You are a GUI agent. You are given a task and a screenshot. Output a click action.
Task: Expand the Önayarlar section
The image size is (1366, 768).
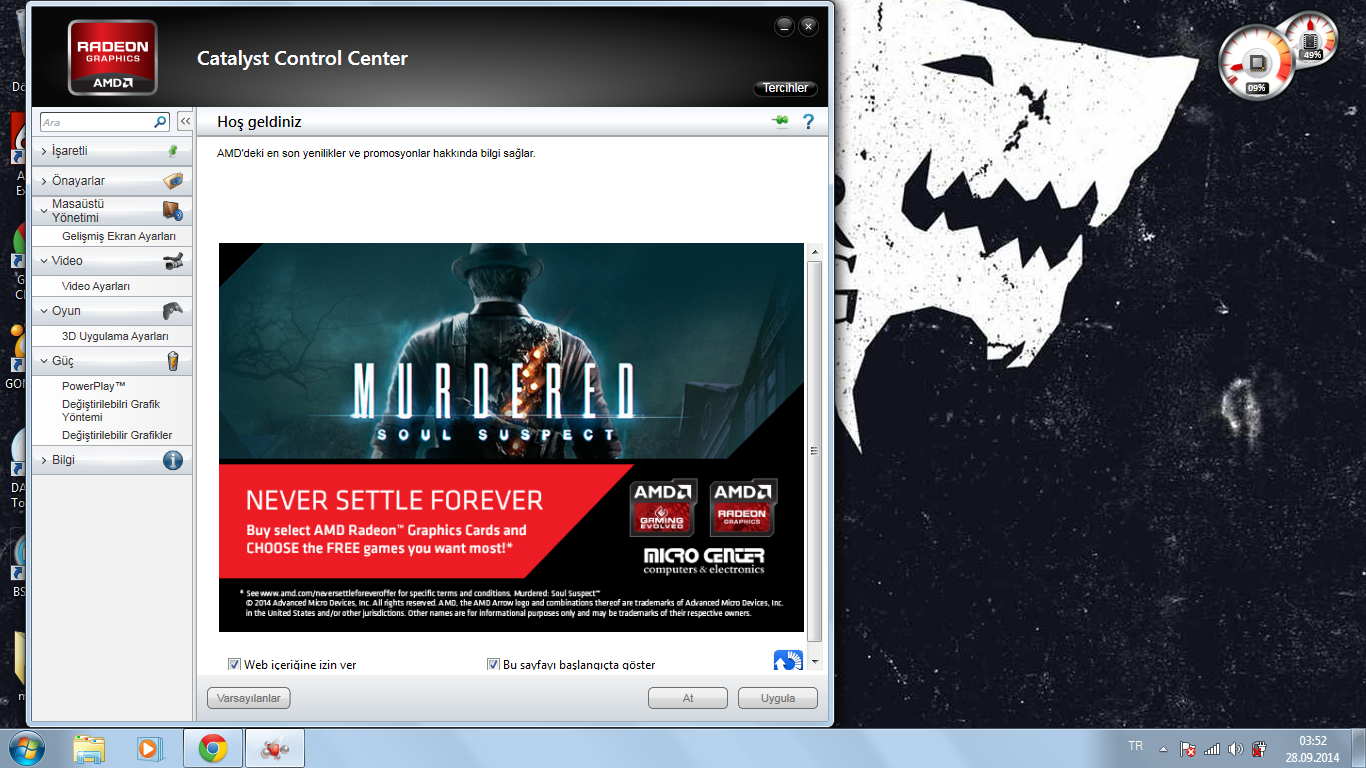pos(78,181)
